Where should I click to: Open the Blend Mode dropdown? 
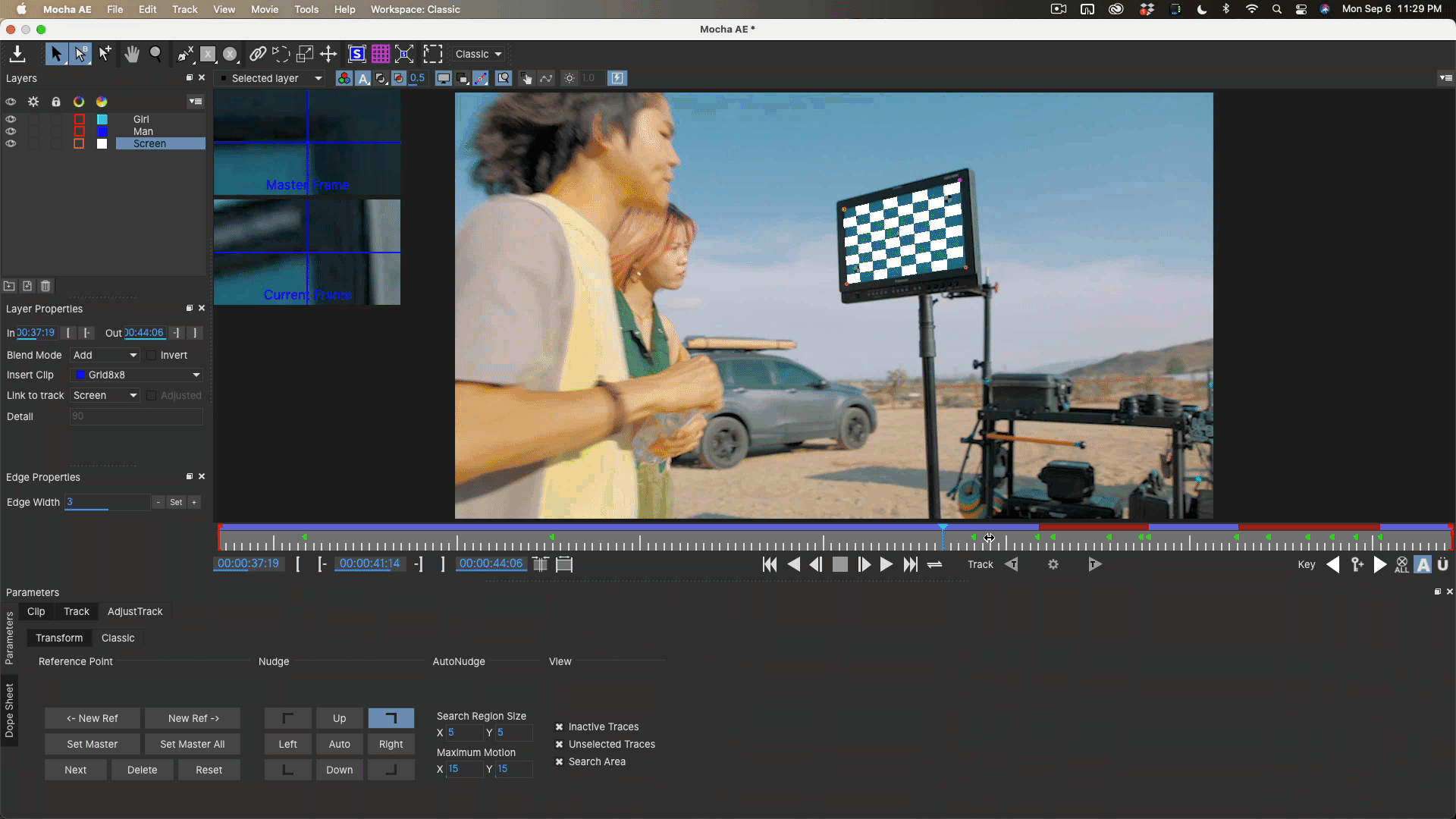click(105, 355)
